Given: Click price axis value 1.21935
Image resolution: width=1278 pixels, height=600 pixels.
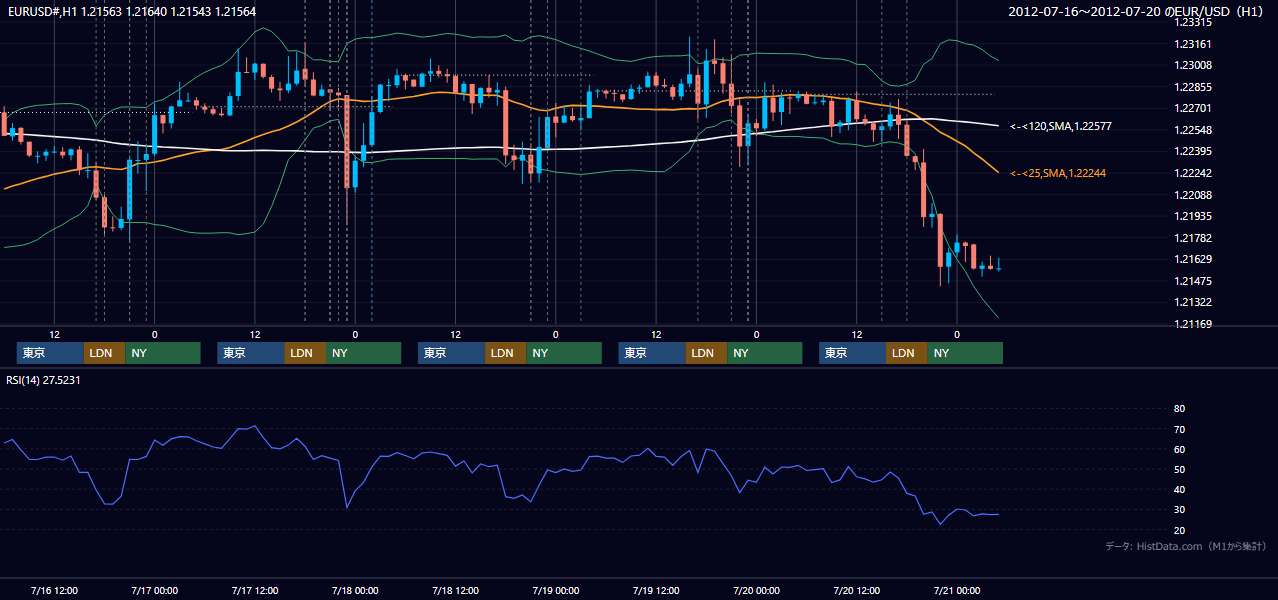Looking at the screenshot, I should pos(1193,216).
